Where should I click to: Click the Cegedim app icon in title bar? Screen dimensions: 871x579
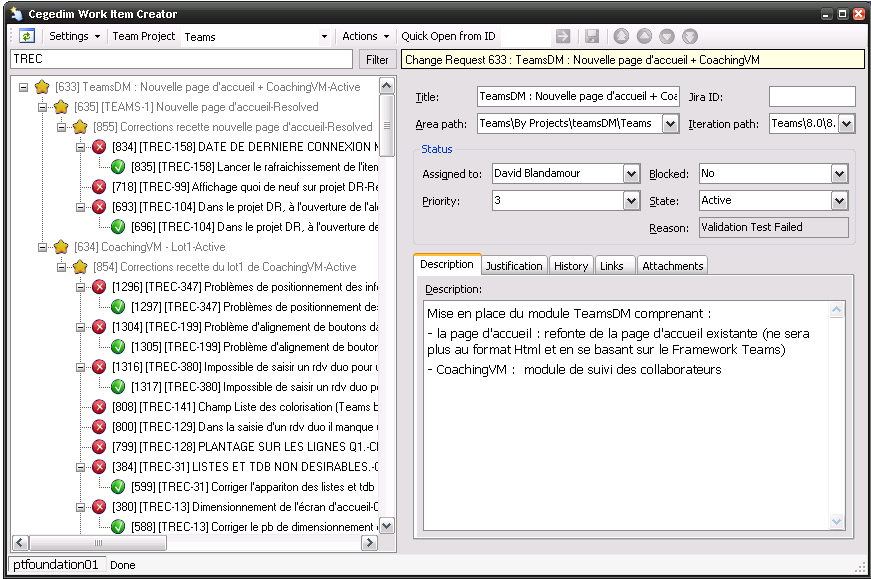(16, 13)
